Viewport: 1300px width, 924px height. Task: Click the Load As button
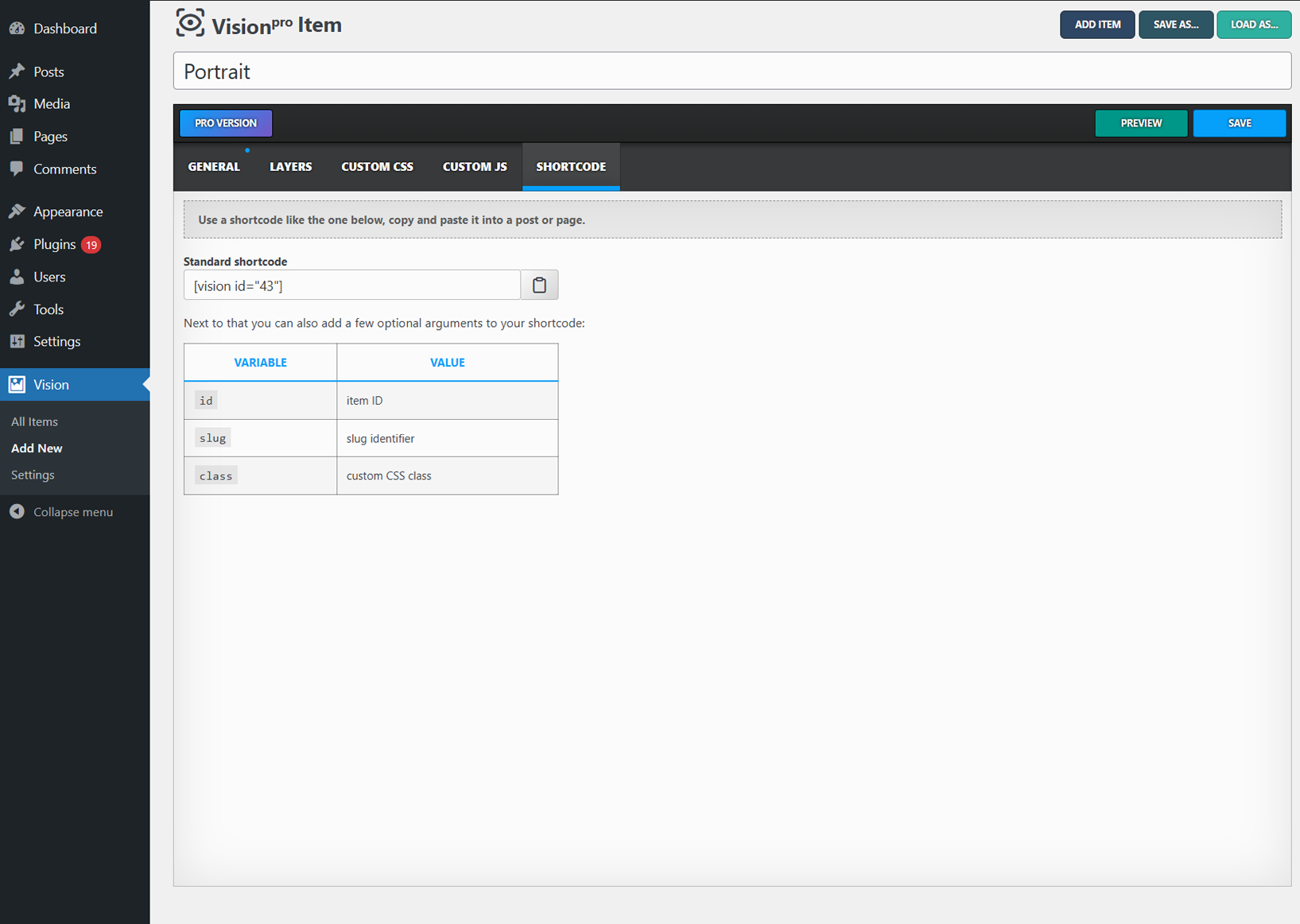pyautogui.click(x=1254, y=25)
